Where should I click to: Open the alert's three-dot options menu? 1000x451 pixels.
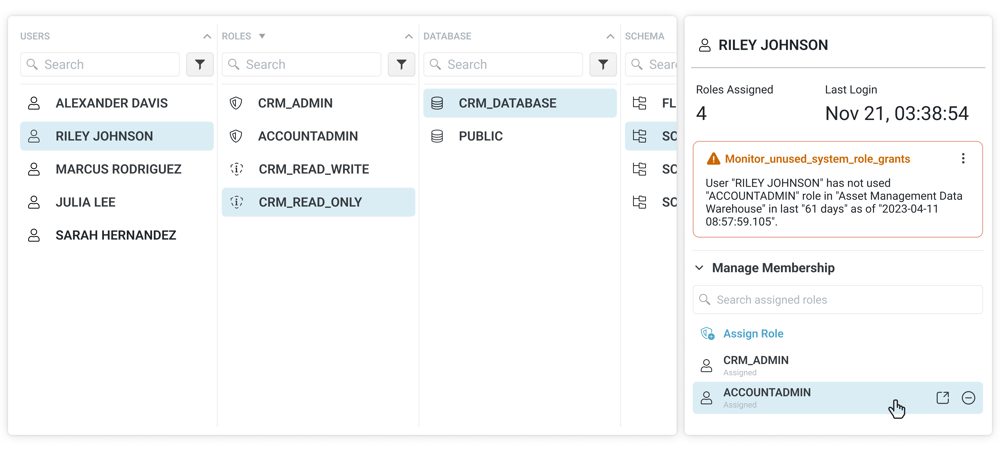coord(963,159)
